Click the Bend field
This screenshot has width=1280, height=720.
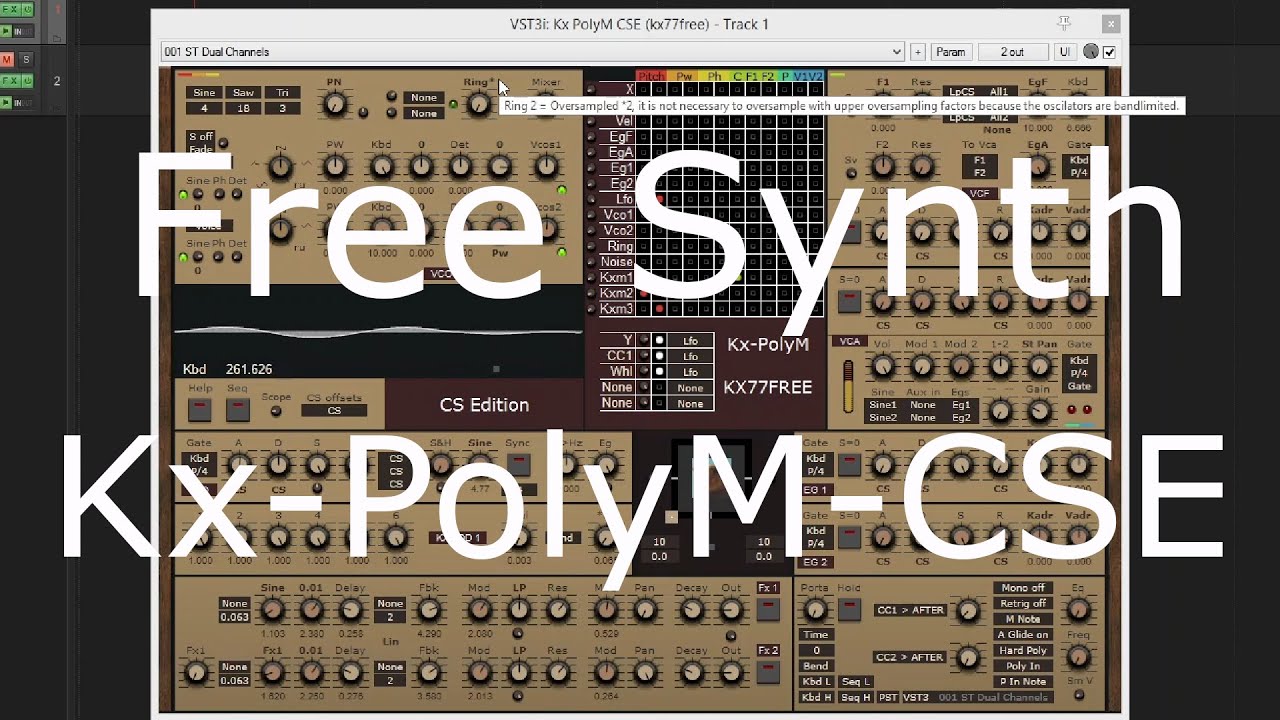[x=816, y=666]
